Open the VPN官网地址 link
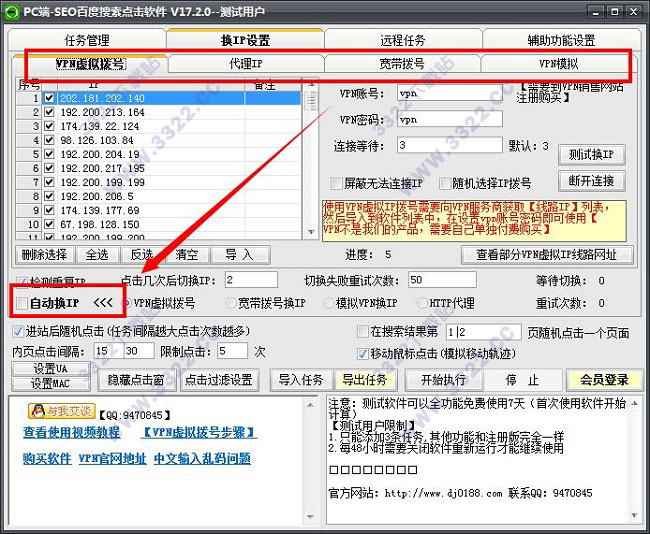This screenshot has width=650, height=534. click(x=112, y=459)
